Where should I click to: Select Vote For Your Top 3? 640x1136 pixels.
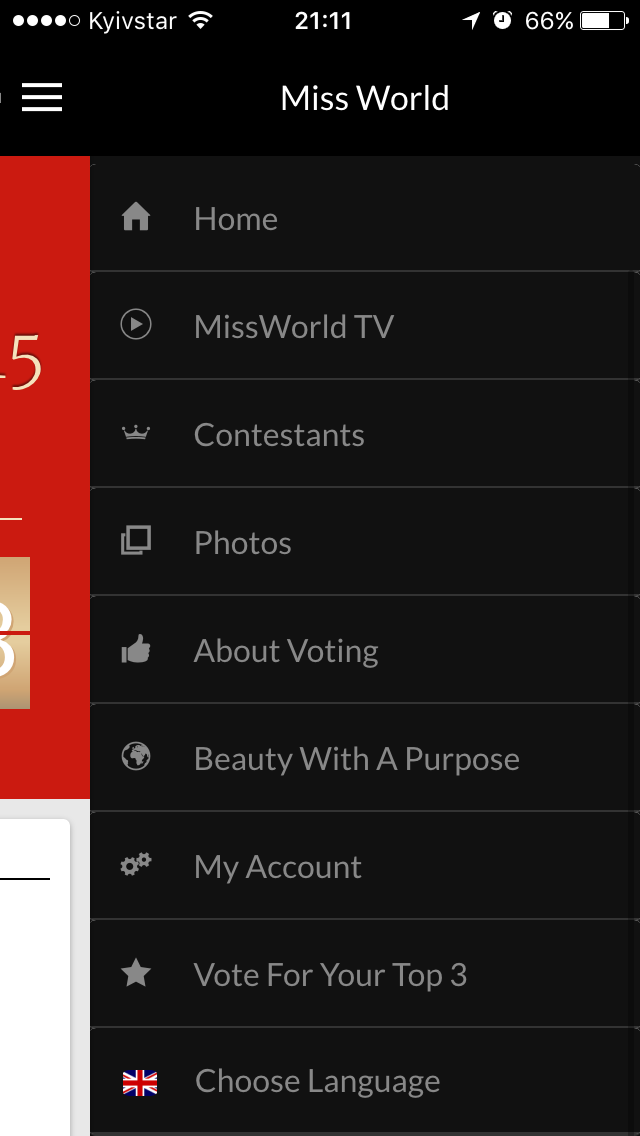pos(365,973)
